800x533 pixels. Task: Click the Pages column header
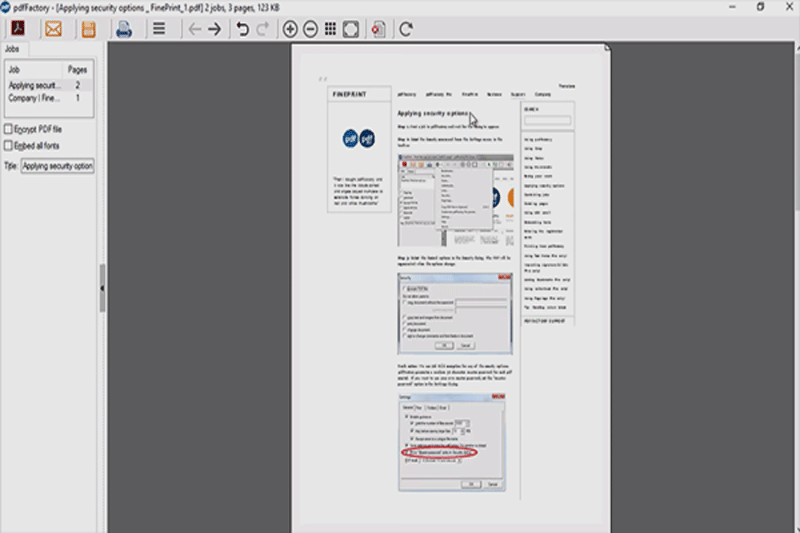pos(77,71)
